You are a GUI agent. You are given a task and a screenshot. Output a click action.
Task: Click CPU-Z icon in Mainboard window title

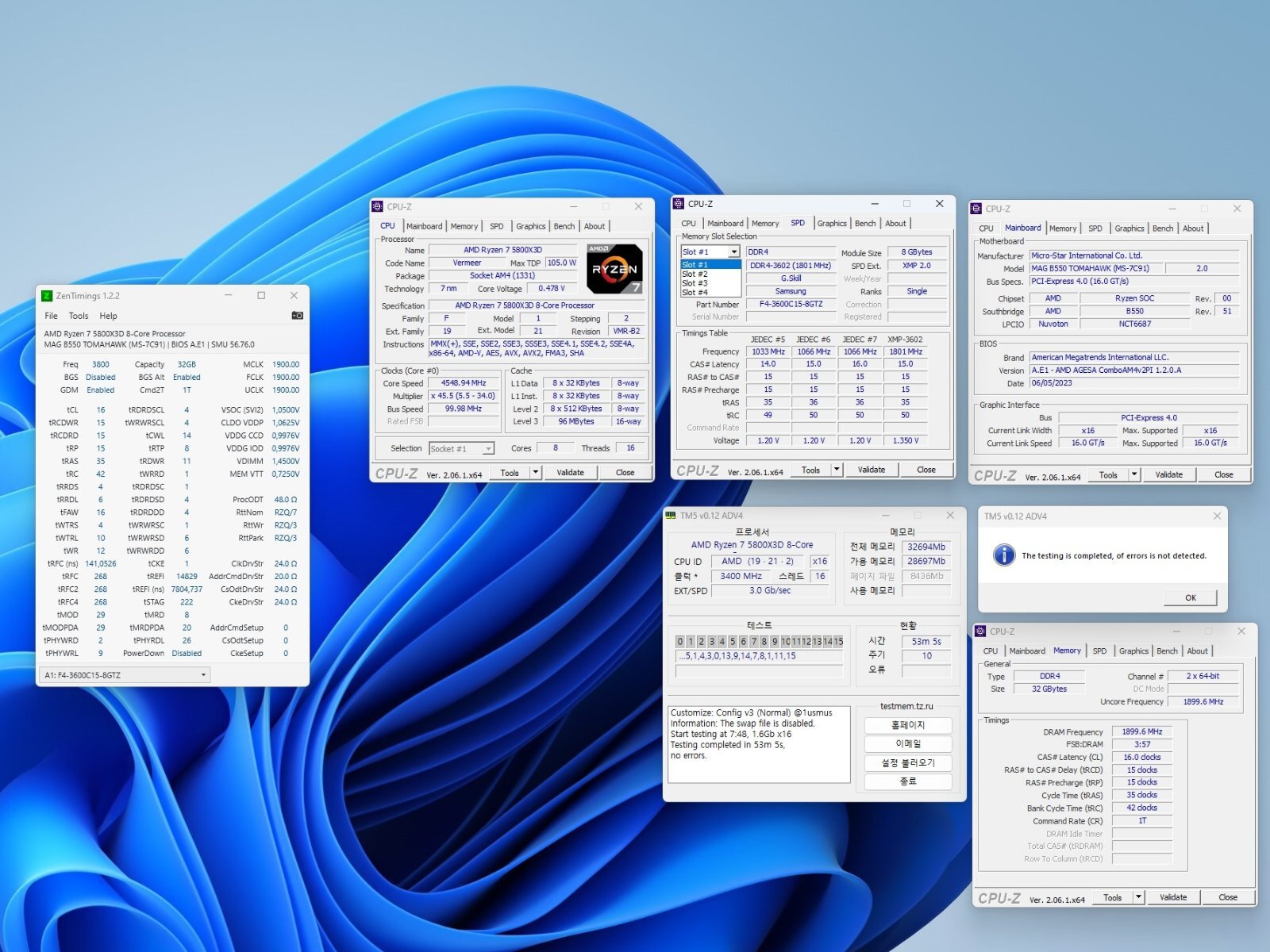[976, 209]
